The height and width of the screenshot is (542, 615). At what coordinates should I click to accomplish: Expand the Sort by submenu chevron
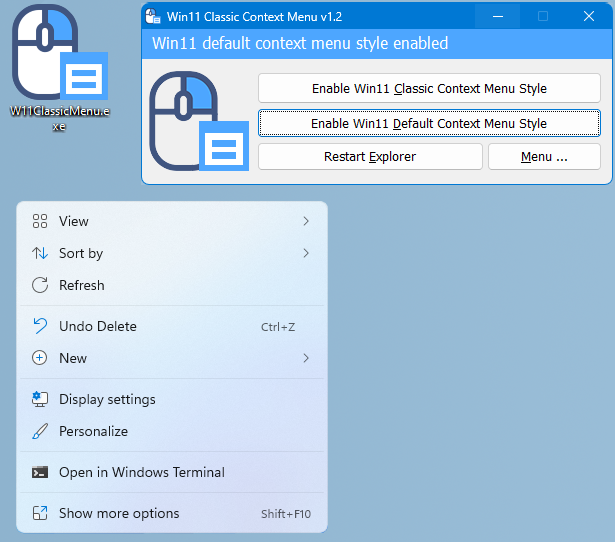pos(306,253)
